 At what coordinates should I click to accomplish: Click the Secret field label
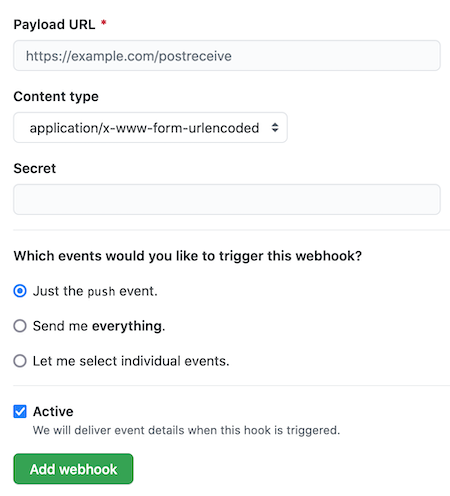(x=35, y=168)
